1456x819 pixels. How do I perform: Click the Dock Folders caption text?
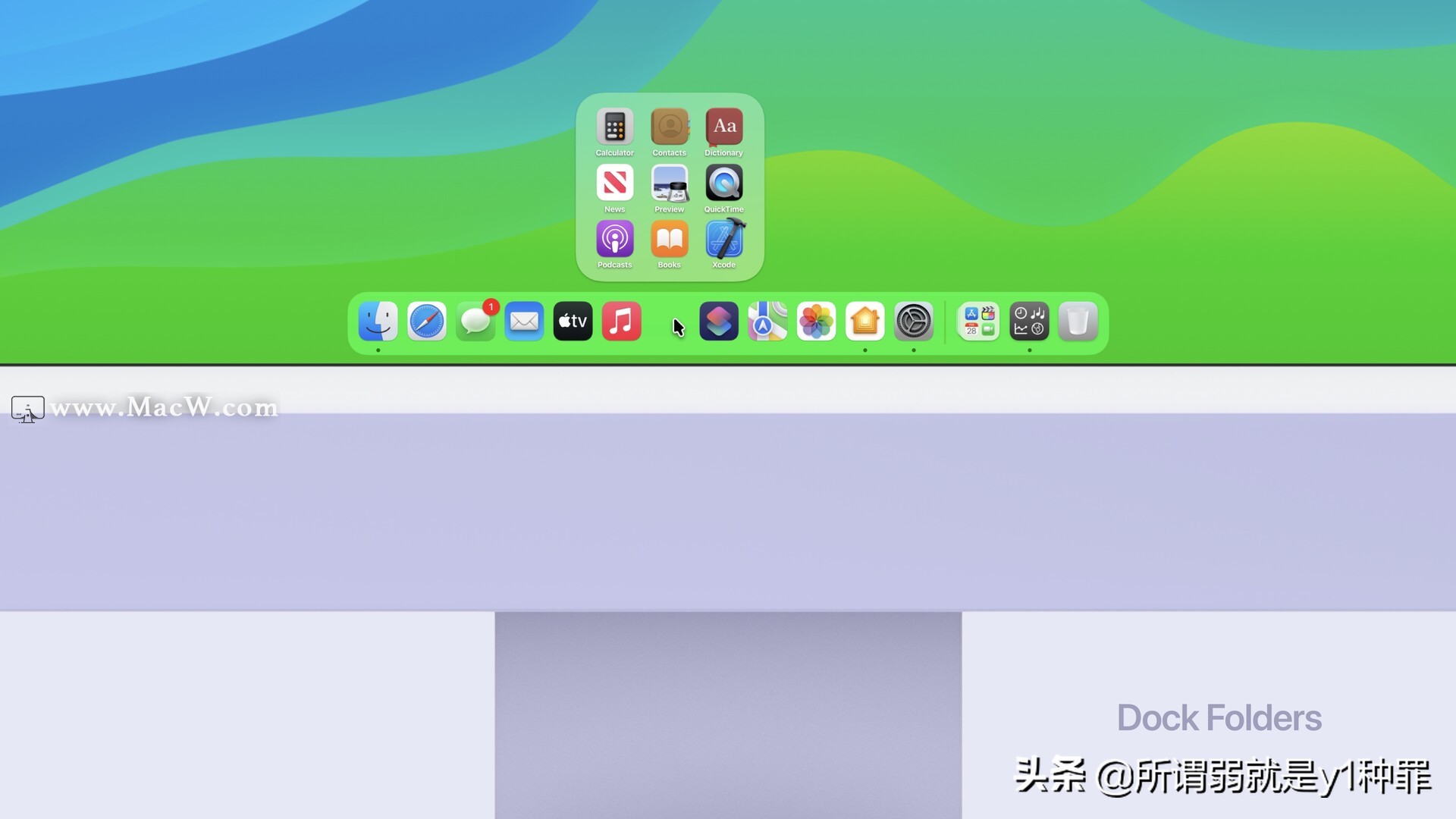coord(1219,718)
